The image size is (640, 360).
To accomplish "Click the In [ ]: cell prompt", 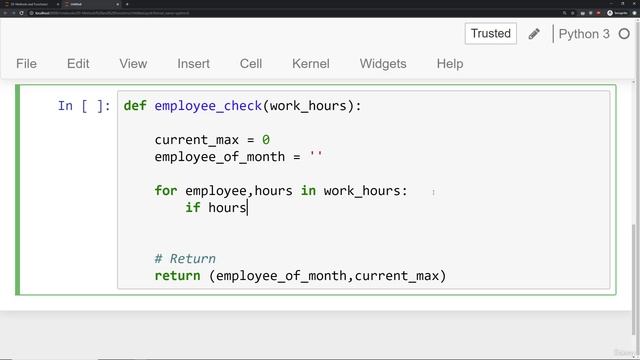I will [x=84, y=106].
